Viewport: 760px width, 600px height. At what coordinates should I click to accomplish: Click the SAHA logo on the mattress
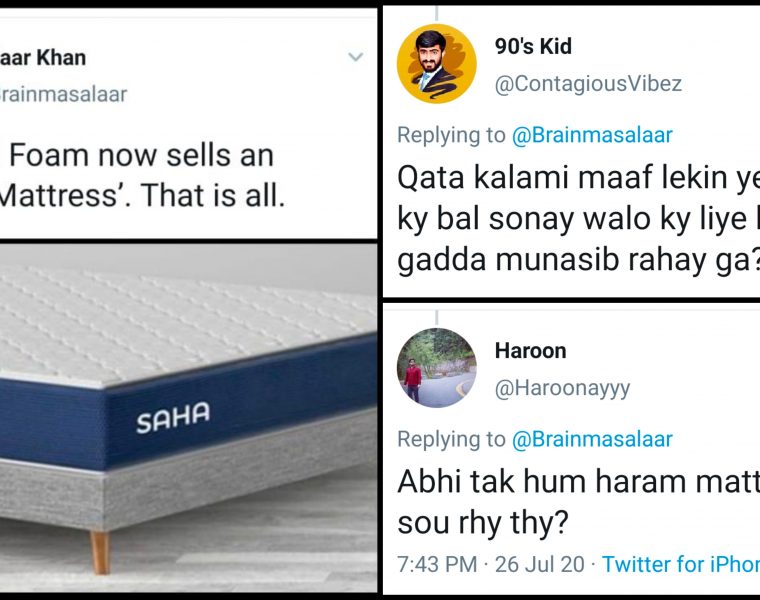tap(173, 419)
